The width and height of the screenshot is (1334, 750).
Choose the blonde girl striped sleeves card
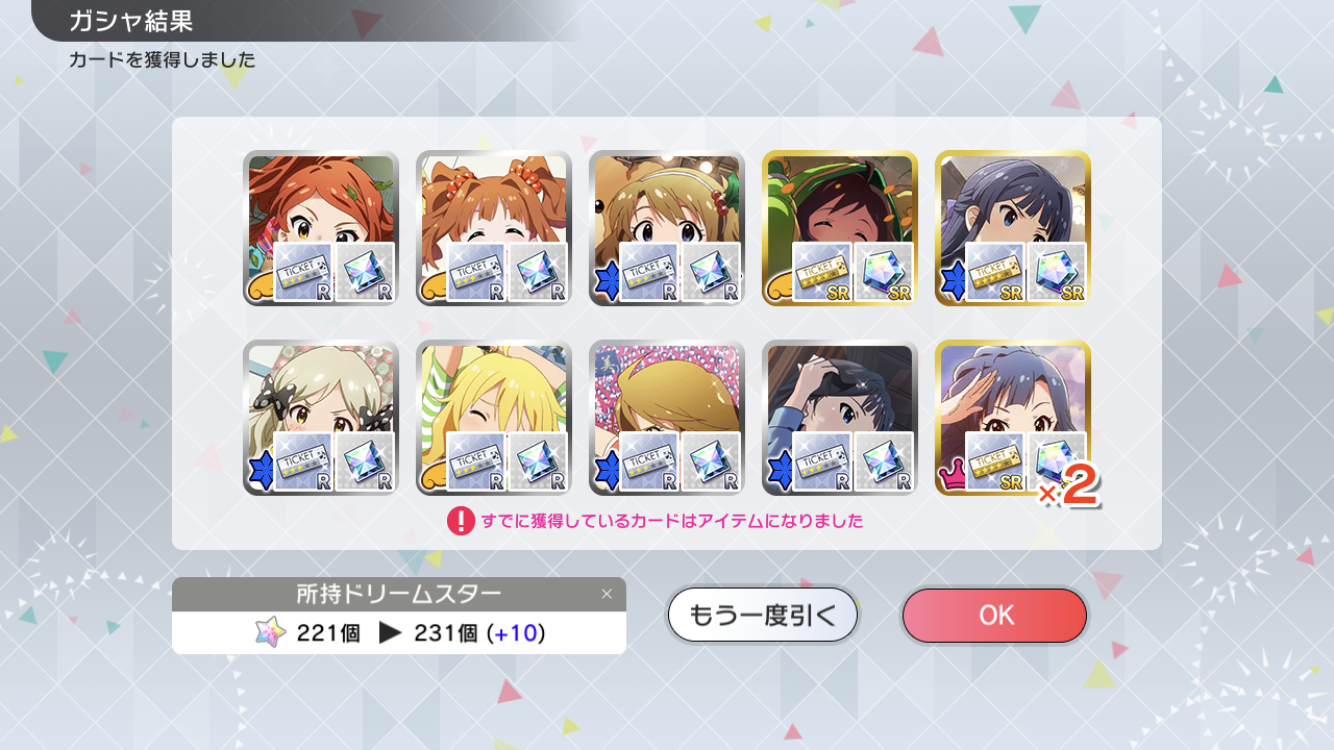494,418
